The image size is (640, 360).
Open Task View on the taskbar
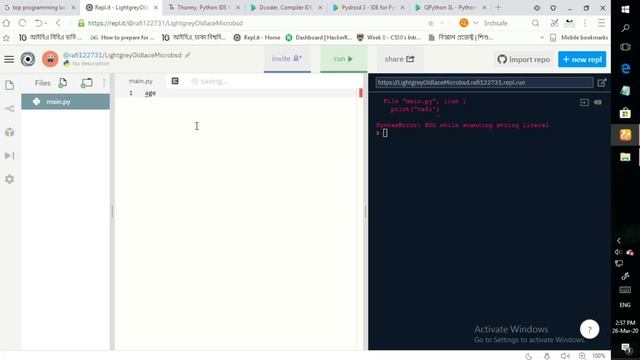tap(625, 47)
